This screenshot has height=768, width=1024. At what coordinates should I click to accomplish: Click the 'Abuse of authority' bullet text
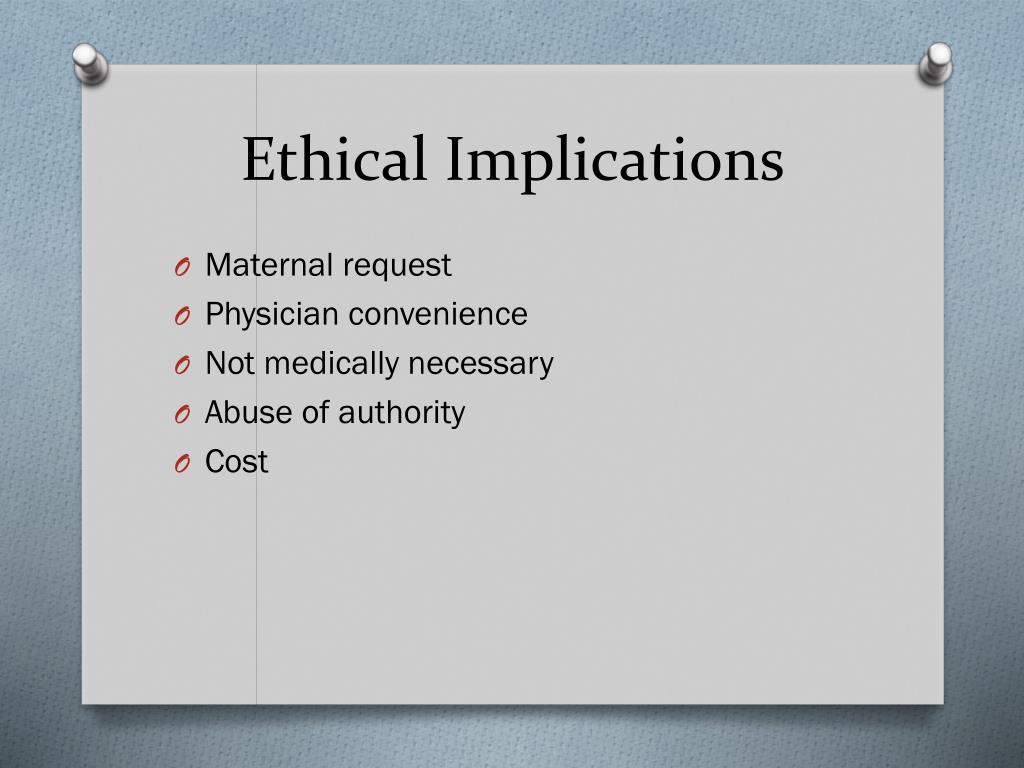point(335,413)
